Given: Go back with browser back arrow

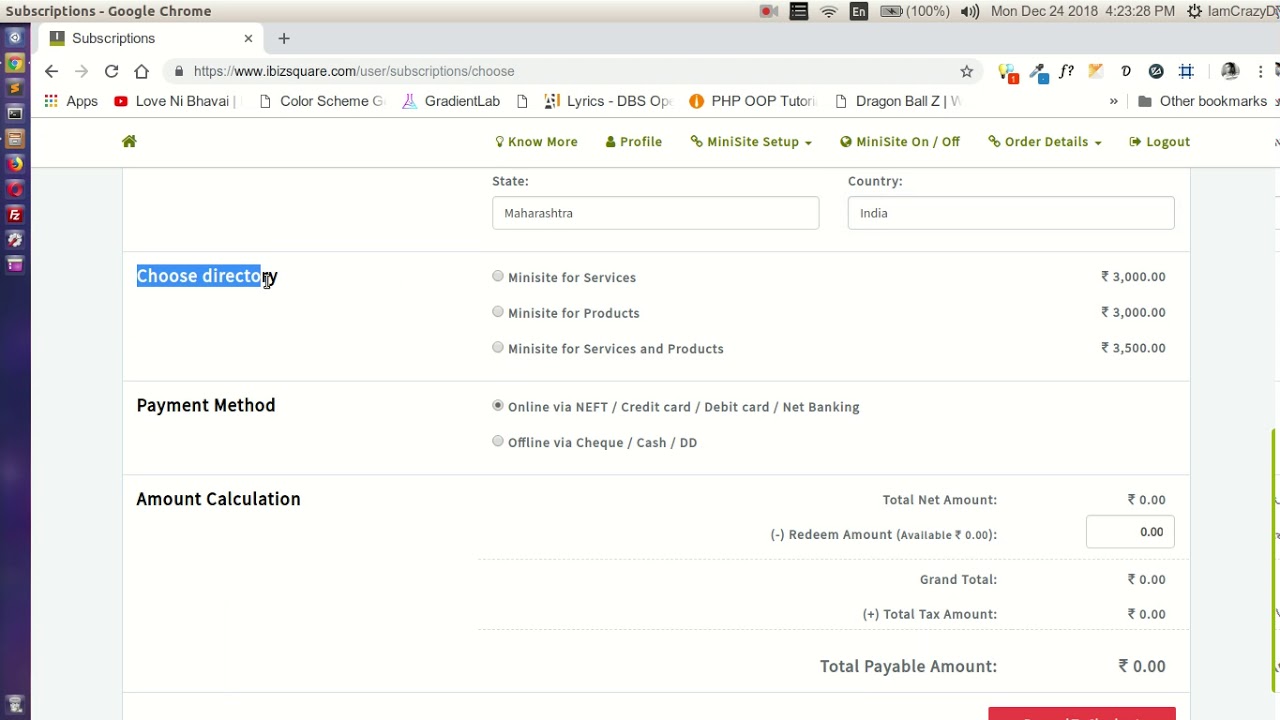Looking at the screenshot, I should click(x=51, y=71).
